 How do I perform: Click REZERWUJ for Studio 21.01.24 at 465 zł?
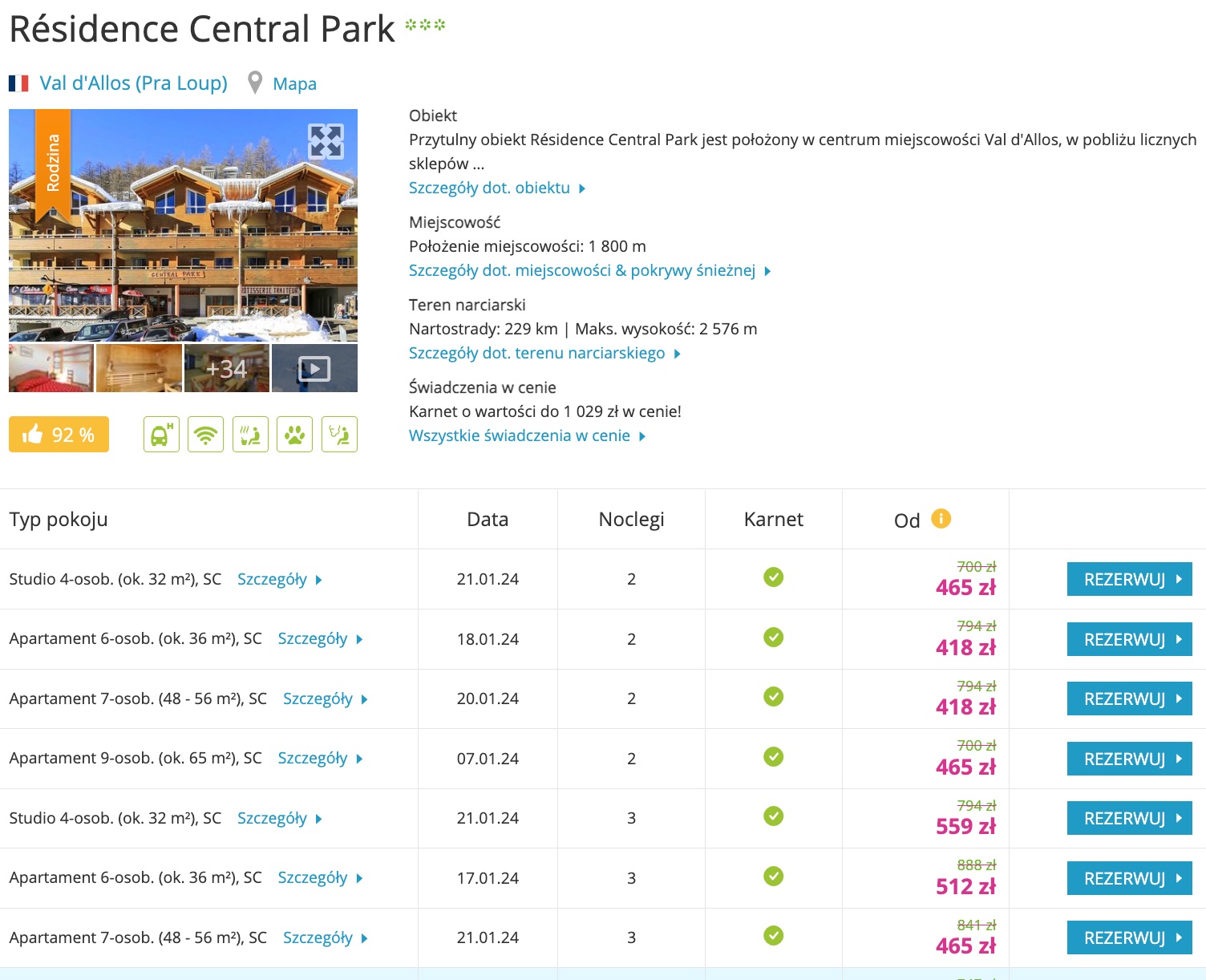(1130, 579)
